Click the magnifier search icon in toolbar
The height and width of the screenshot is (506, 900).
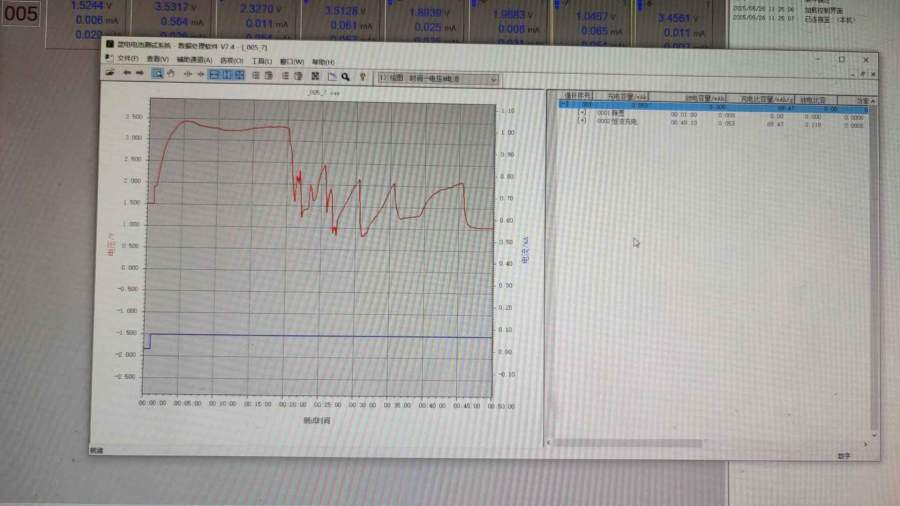click(345, 76)
